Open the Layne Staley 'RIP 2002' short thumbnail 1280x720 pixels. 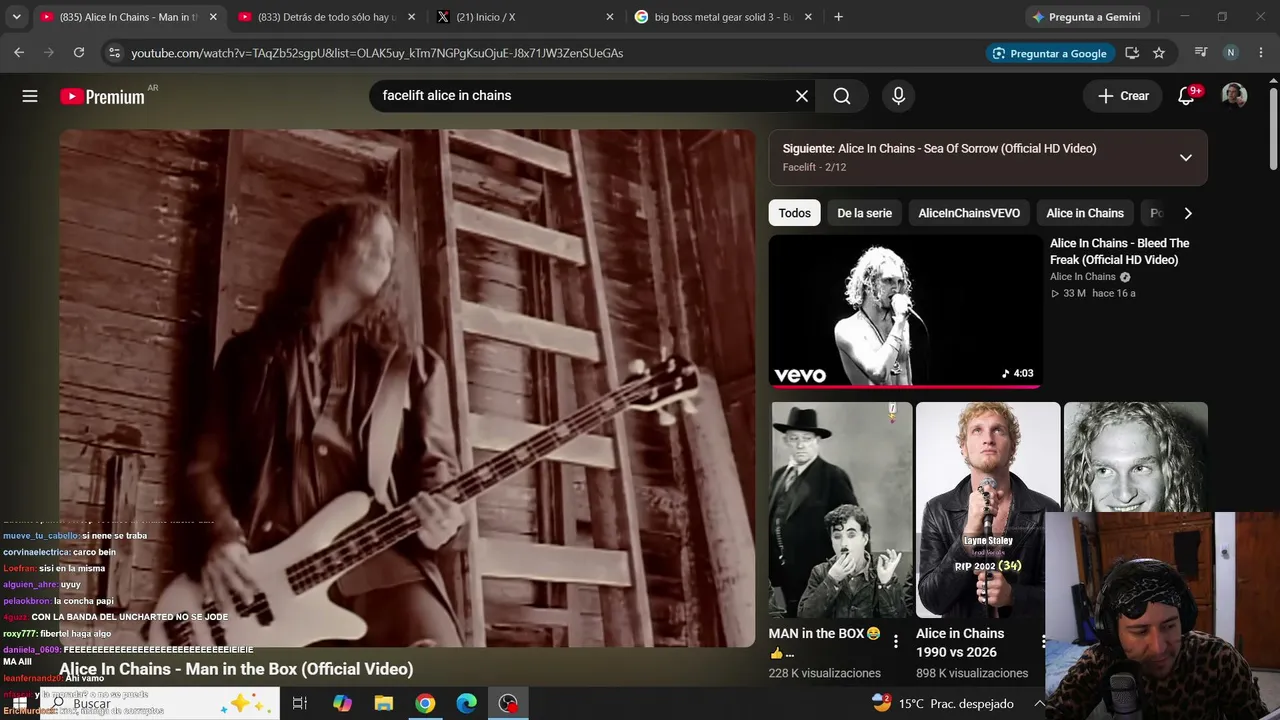988,510
